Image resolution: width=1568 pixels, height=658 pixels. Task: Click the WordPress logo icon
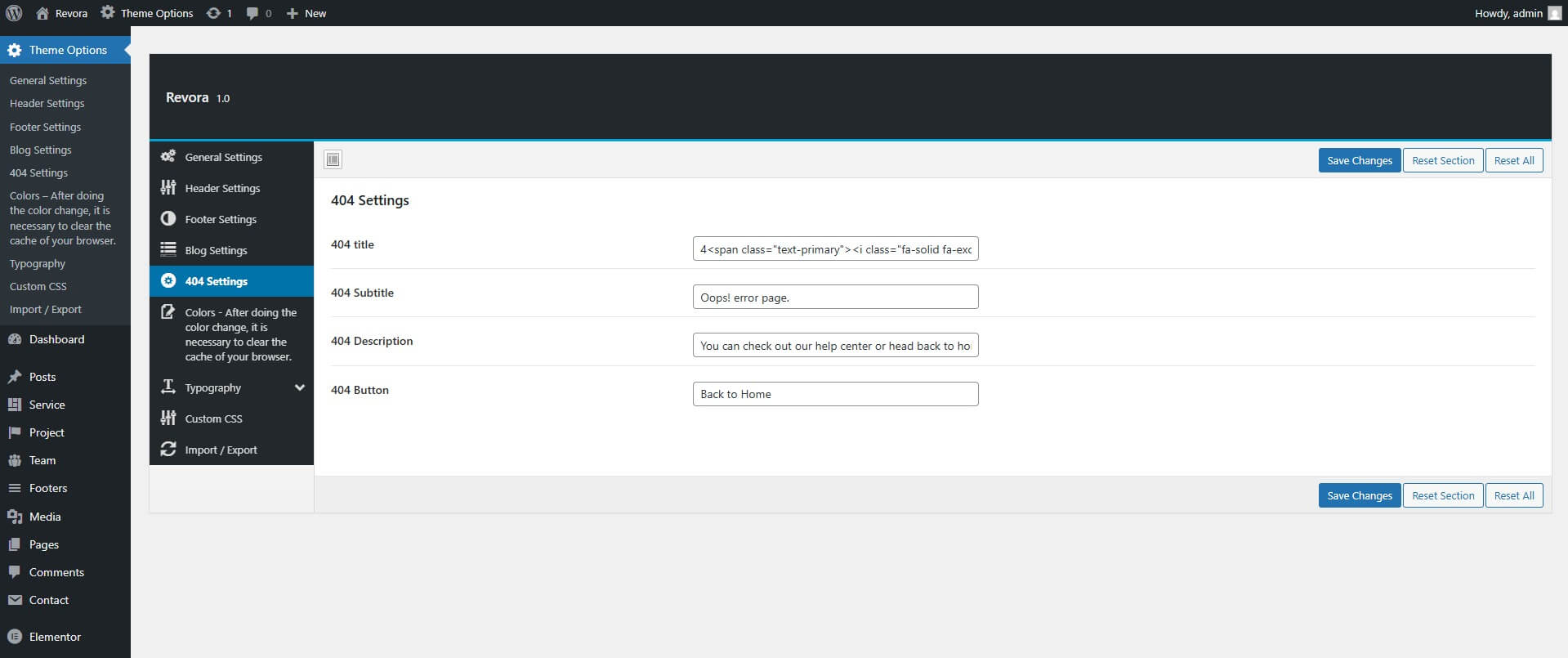(14, 13)
